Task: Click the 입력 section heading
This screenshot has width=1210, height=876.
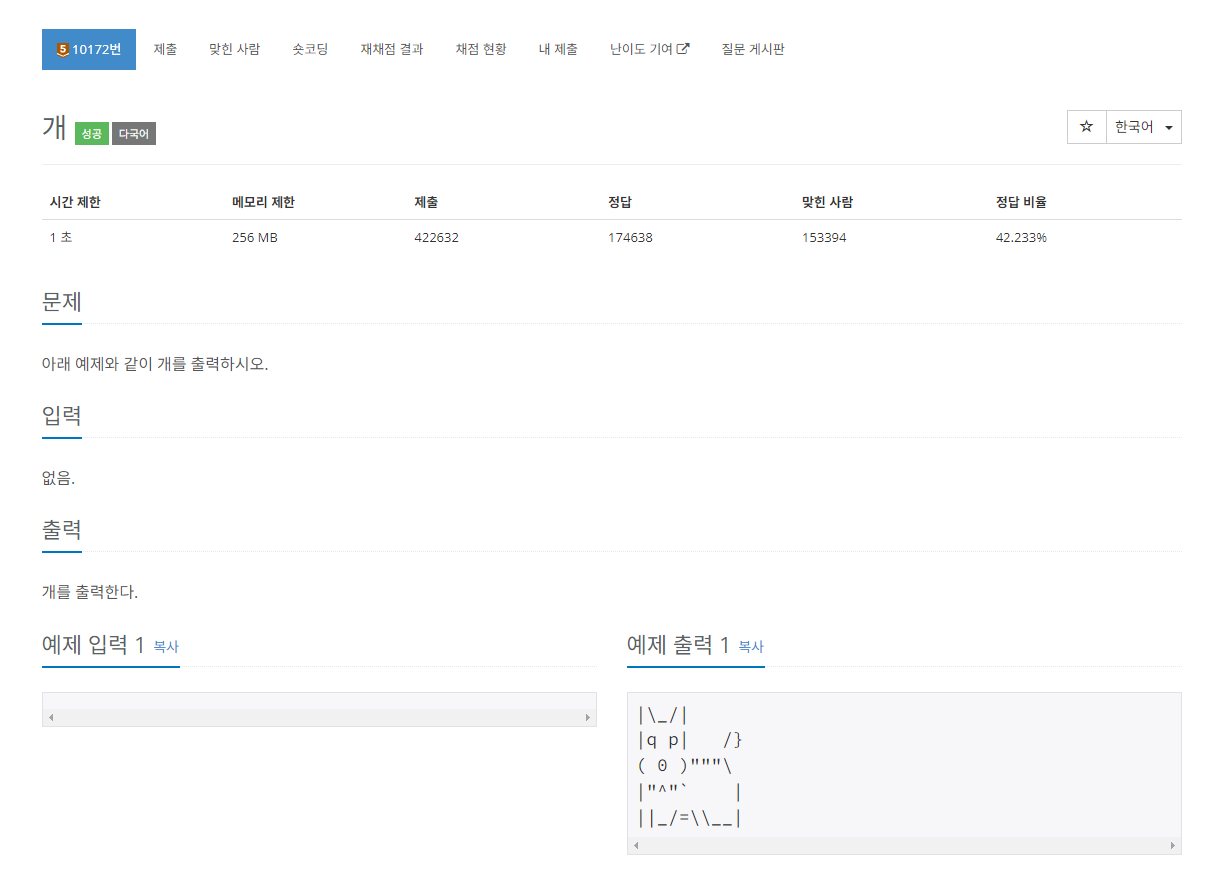Action: point(62,415)
